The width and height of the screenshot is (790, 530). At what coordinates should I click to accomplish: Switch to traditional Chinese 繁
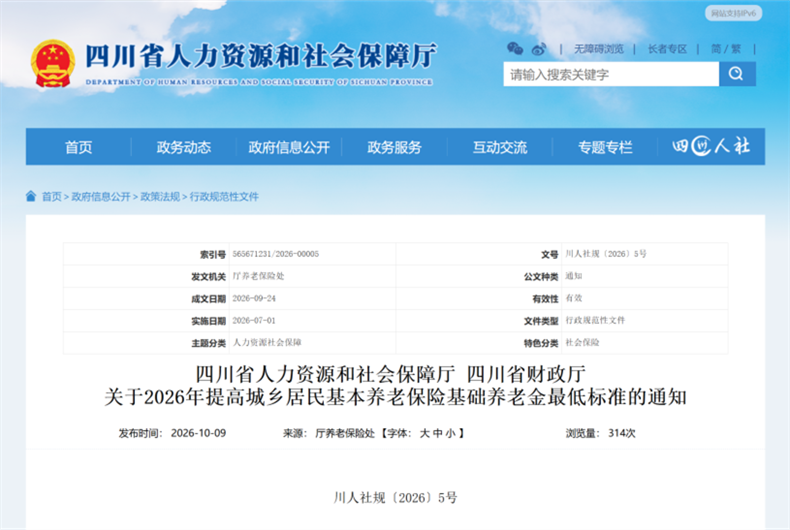pyautogui.click(x=736, y=49)
